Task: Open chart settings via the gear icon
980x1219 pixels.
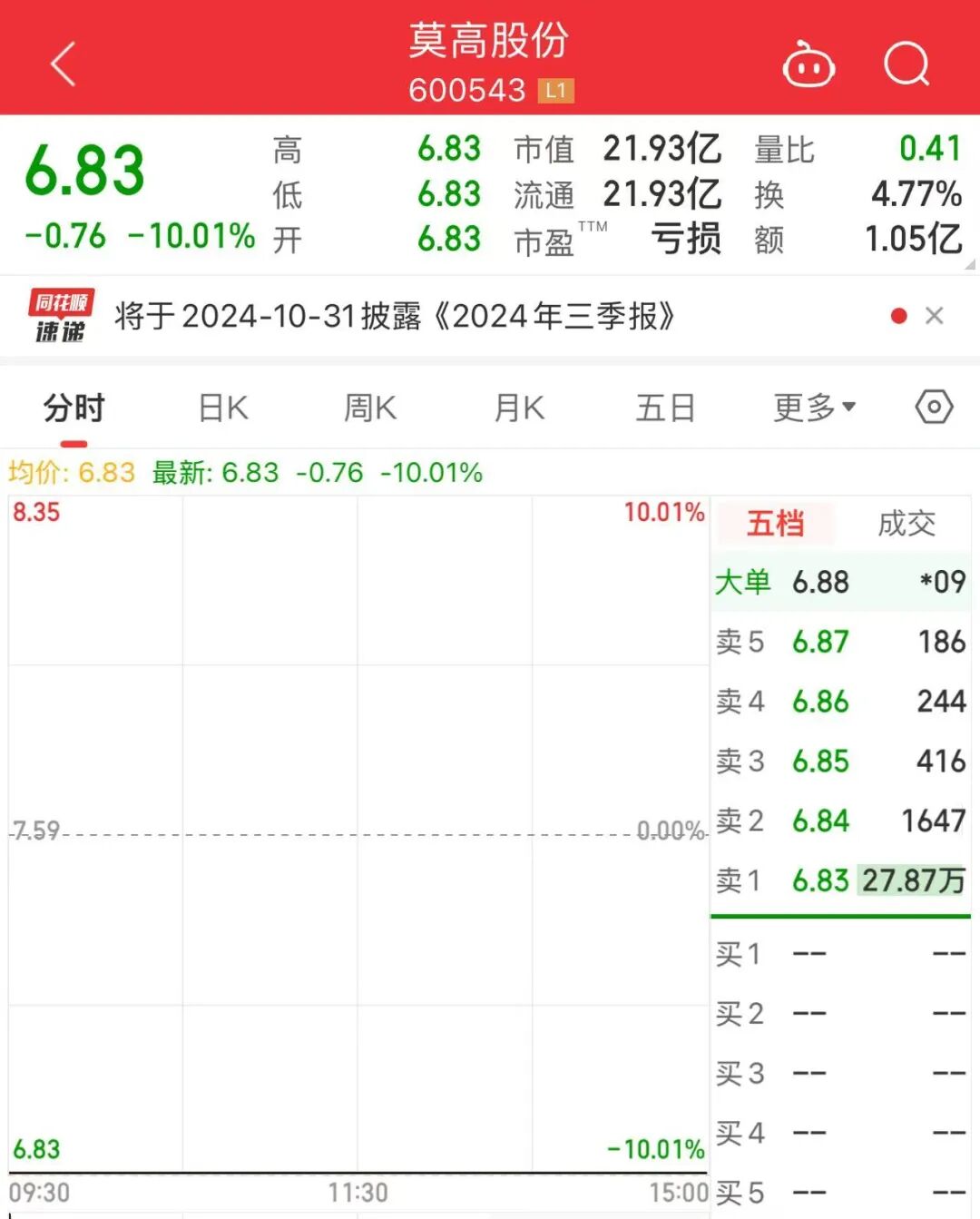Action: [933, 408]
